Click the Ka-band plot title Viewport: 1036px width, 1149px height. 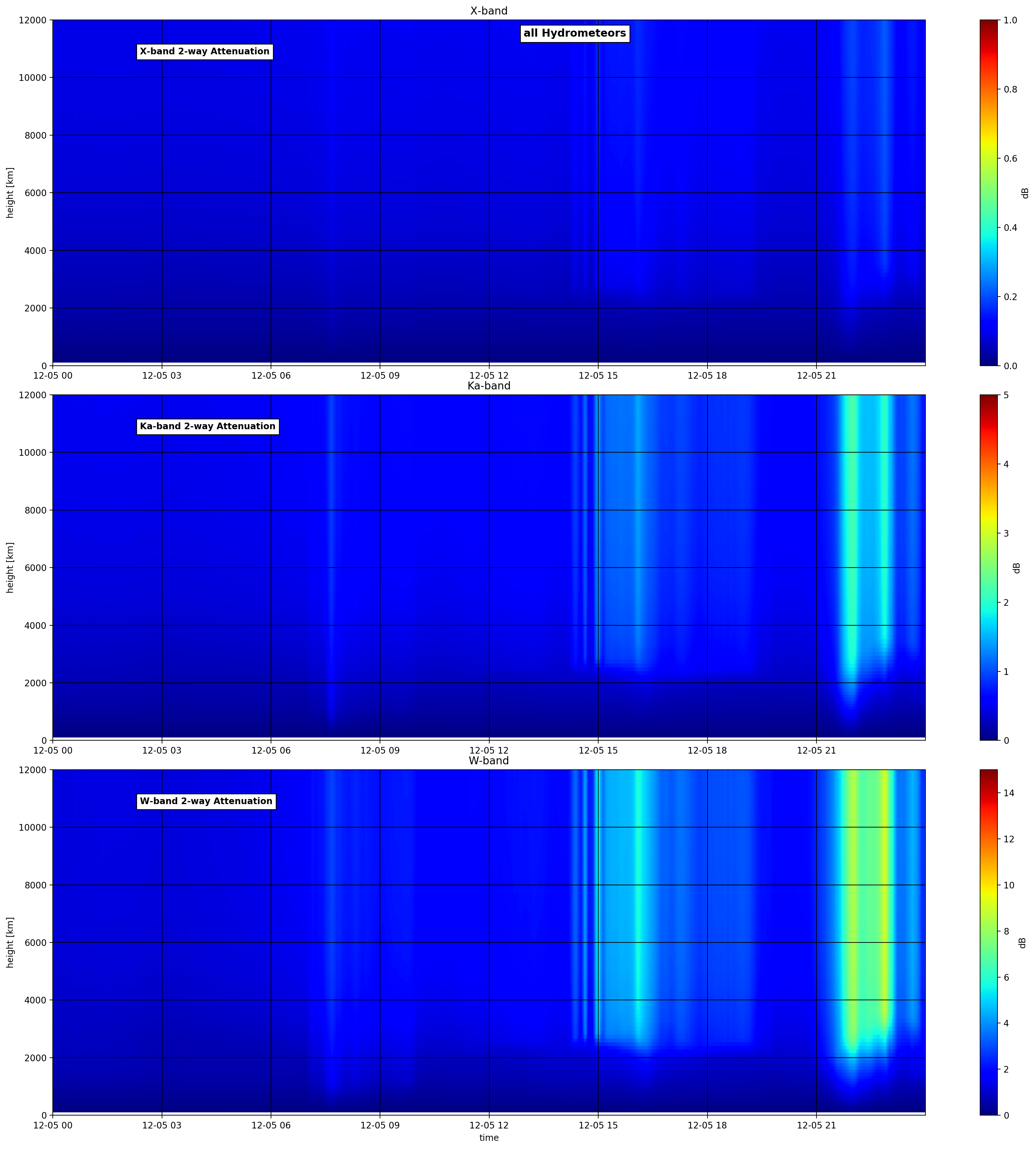coord(488,386)
